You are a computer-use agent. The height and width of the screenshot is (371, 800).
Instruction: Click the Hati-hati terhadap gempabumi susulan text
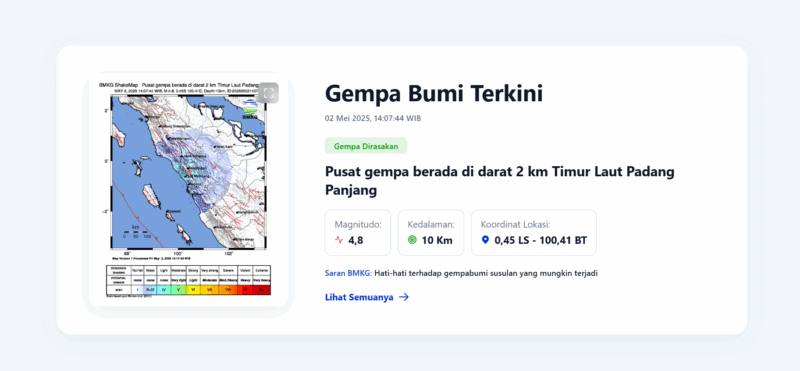(x=486, y=273)
